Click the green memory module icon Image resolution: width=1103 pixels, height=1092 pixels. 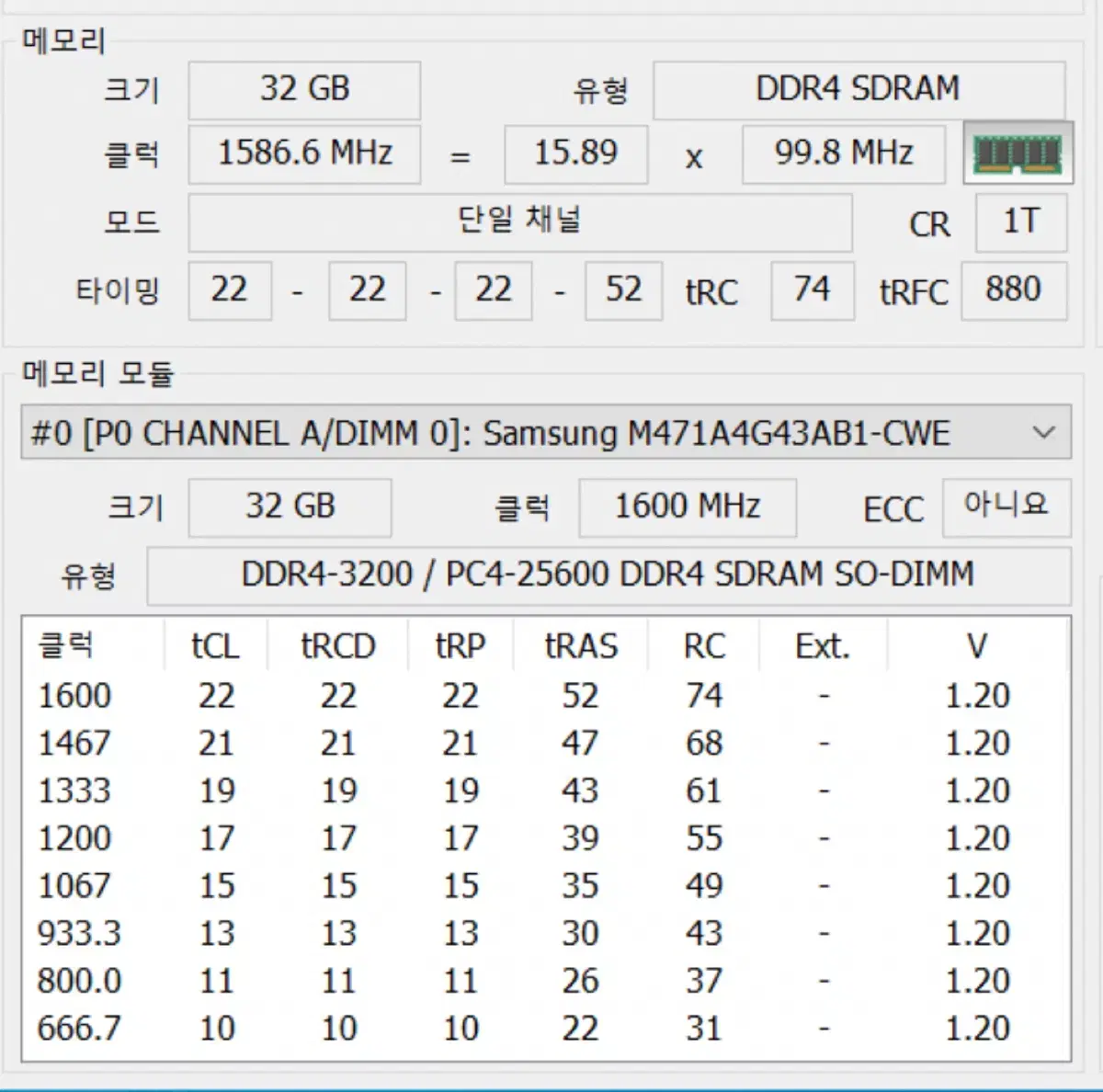click(1018, 153)
